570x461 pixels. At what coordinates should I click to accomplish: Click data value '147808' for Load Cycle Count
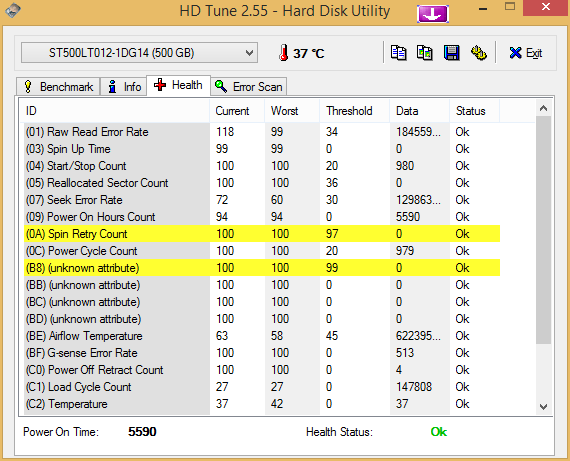coord(414,387)
